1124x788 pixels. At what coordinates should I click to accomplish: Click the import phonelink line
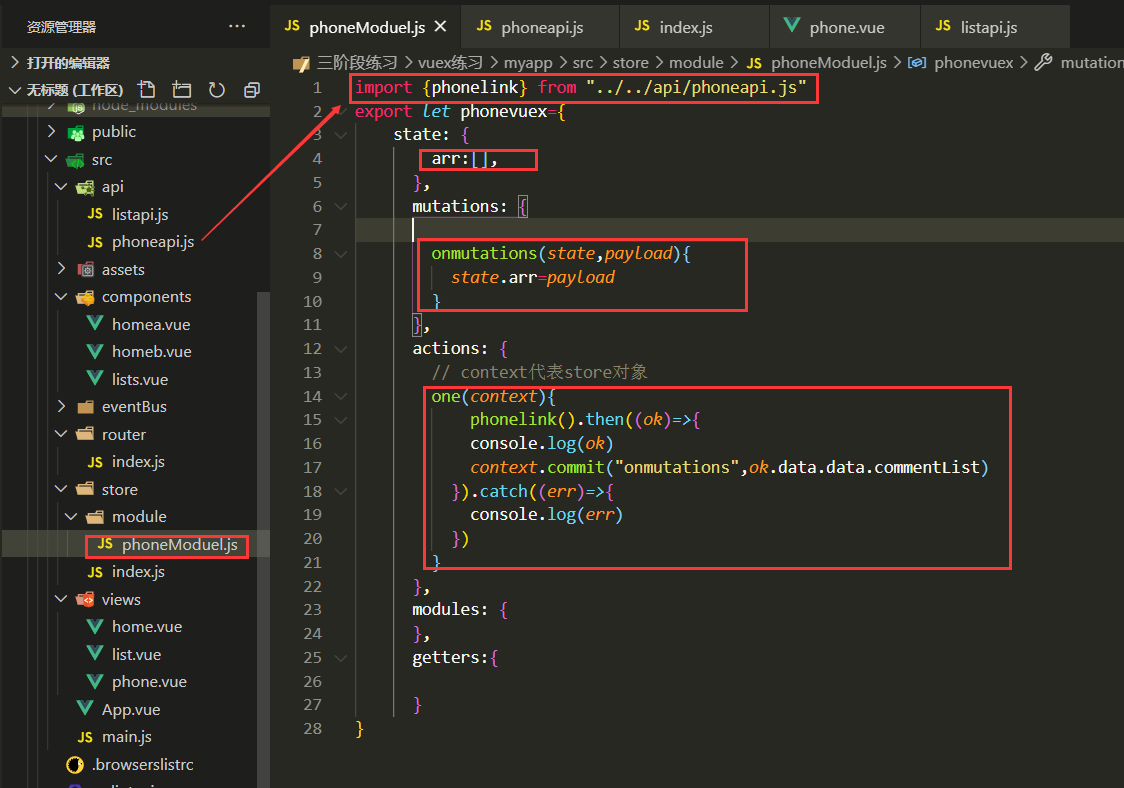pos(581,87)
